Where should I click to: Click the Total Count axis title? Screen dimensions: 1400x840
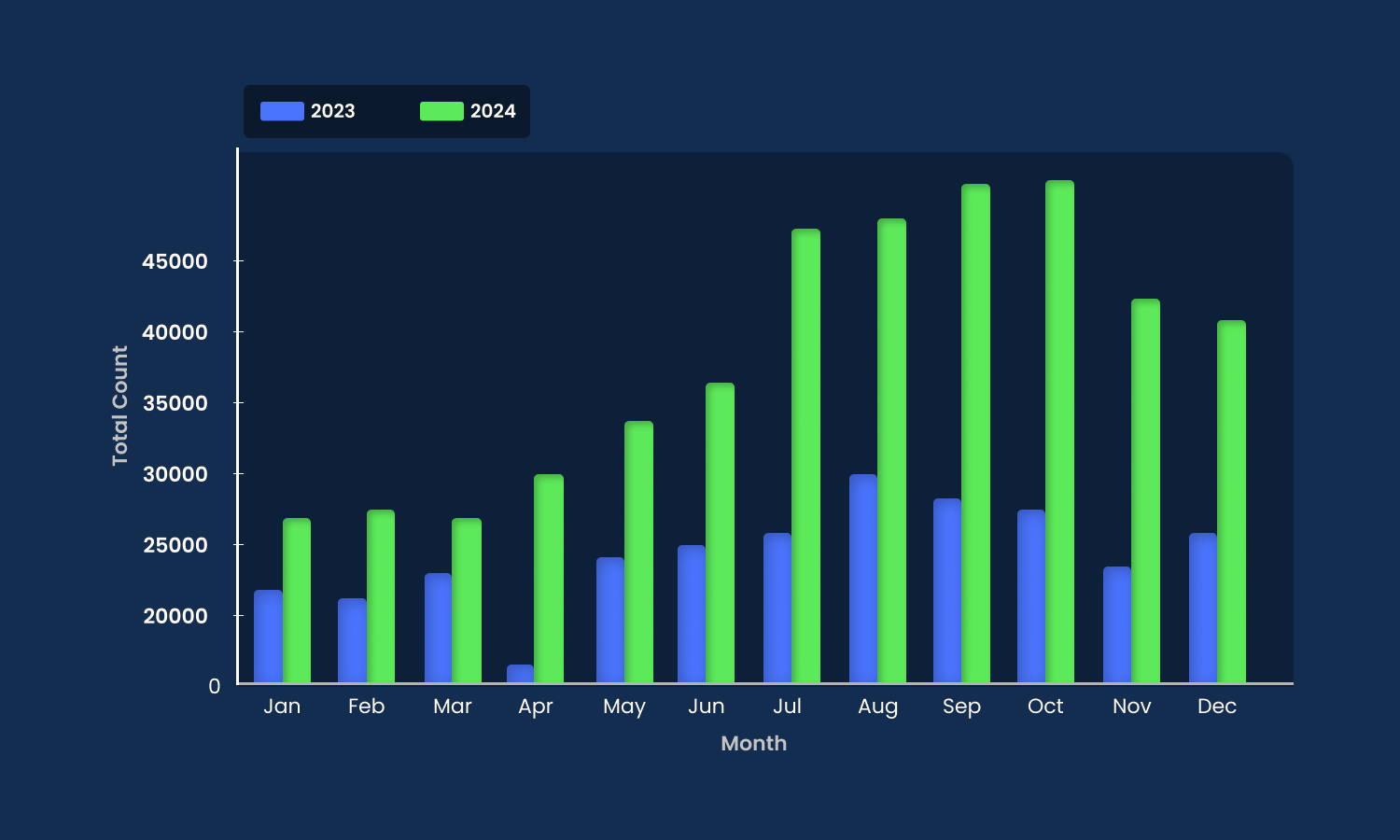(120, 403)
